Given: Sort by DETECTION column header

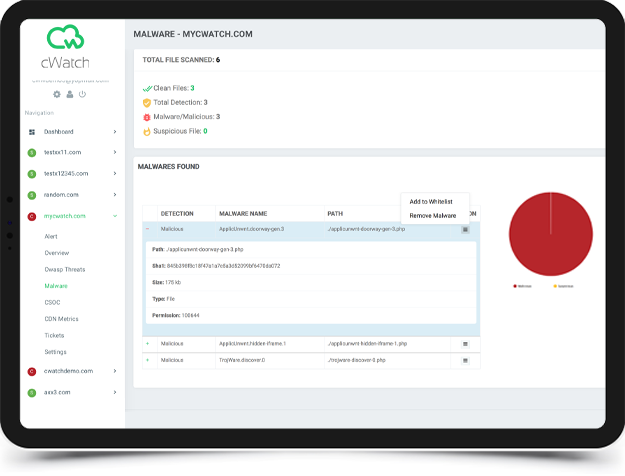Looking at the screenshot, I should point(177,214).
